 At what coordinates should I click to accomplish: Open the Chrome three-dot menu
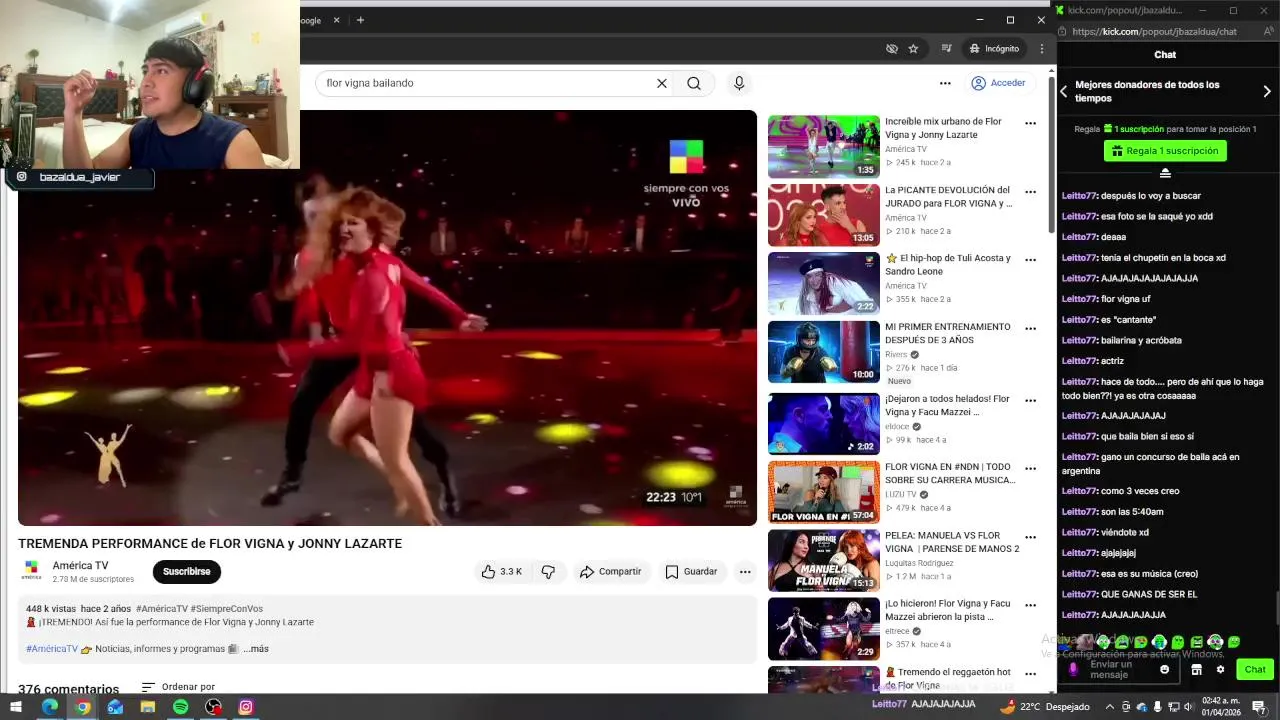1042,48
